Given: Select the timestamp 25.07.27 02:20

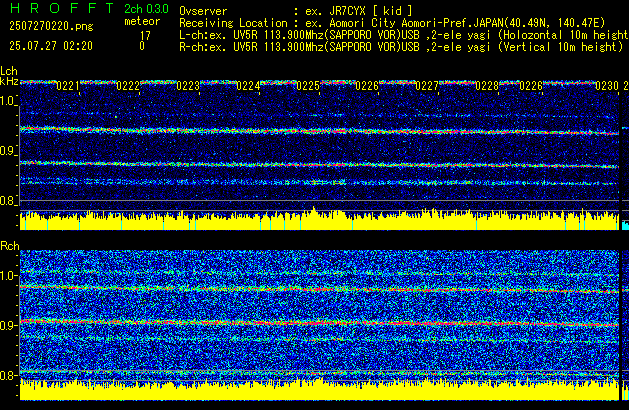Looking at the screenshot, I should pyautogui.click(x=51, y=46).
